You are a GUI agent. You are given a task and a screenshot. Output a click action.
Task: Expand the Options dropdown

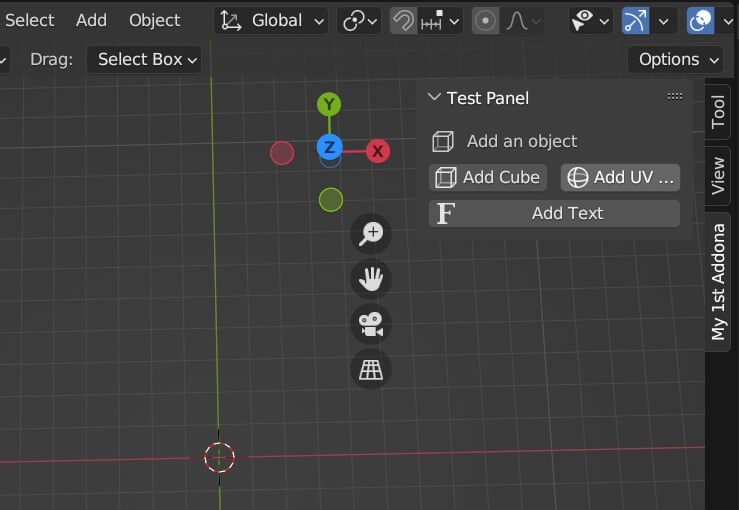(x=675, y=59)
